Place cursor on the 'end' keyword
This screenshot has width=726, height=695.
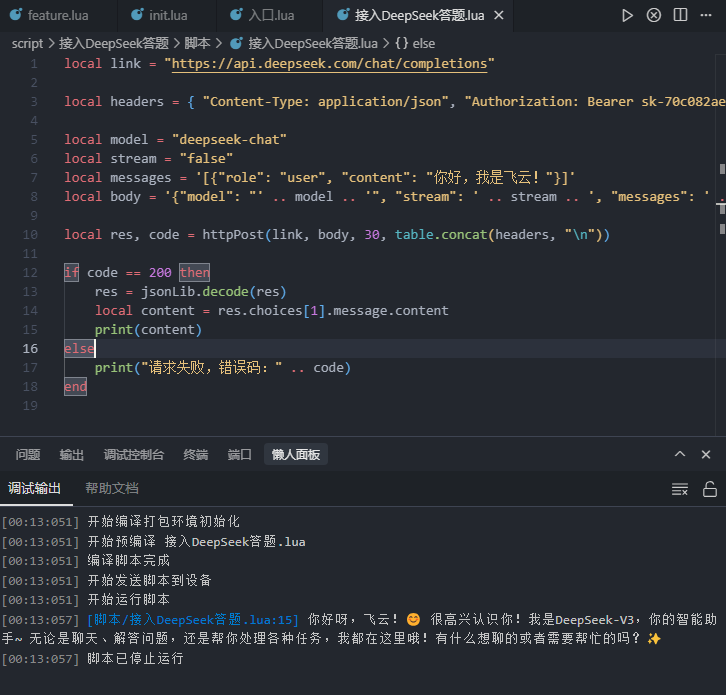pyautogui.click(x=75, y=386)
